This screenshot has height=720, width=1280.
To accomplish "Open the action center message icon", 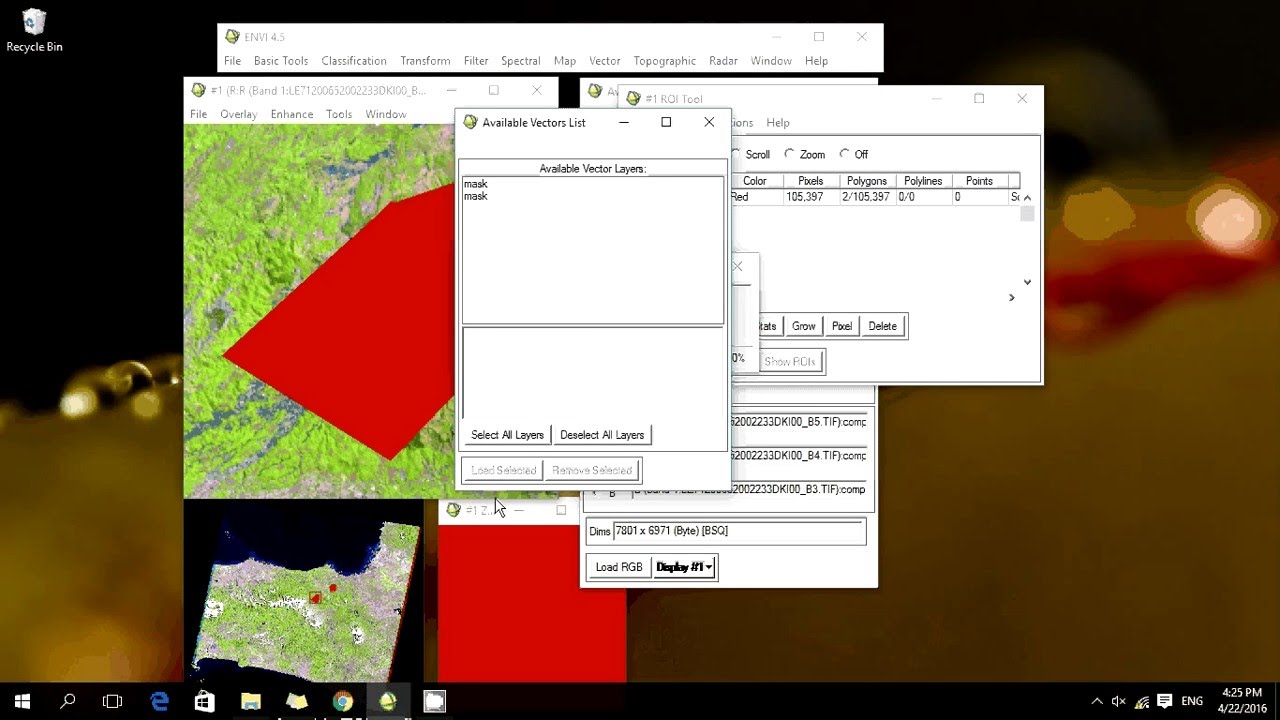I will click(x=1163, y=701).
